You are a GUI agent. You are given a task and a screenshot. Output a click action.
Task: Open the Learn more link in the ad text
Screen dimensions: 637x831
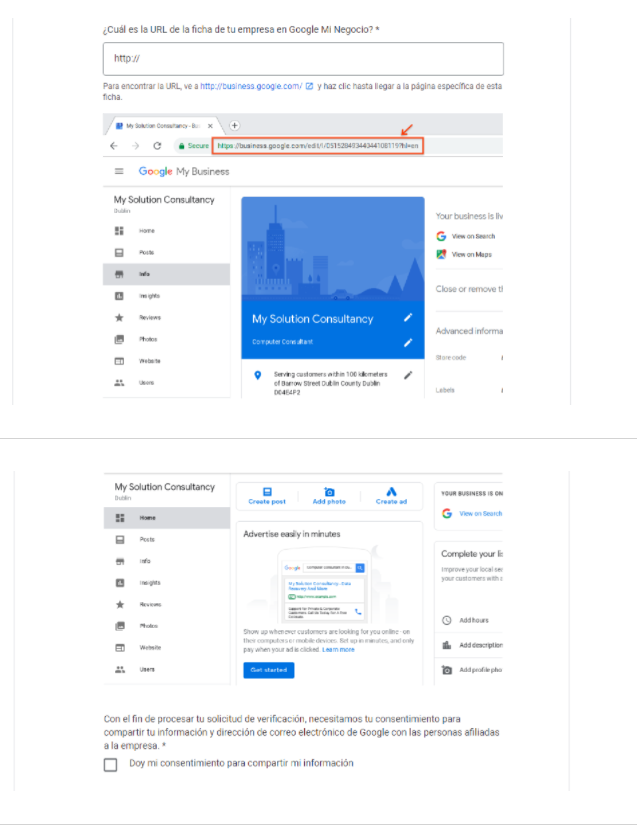338,650
